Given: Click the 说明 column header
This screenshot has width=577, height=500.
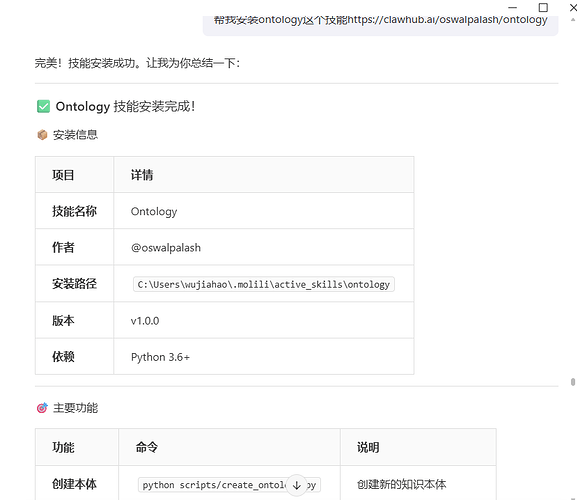Looking at the screenshot, I should tap(368, 447).
